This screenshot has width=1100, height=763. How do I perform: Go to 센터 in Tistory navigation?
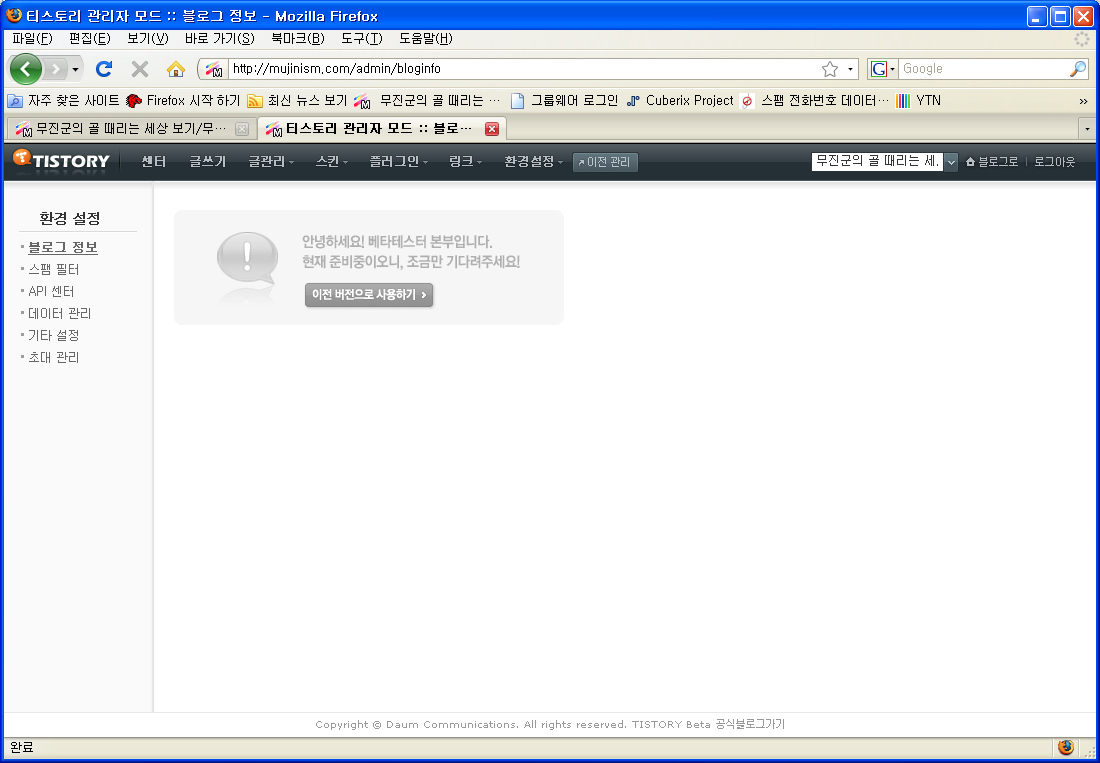[154, 162]
